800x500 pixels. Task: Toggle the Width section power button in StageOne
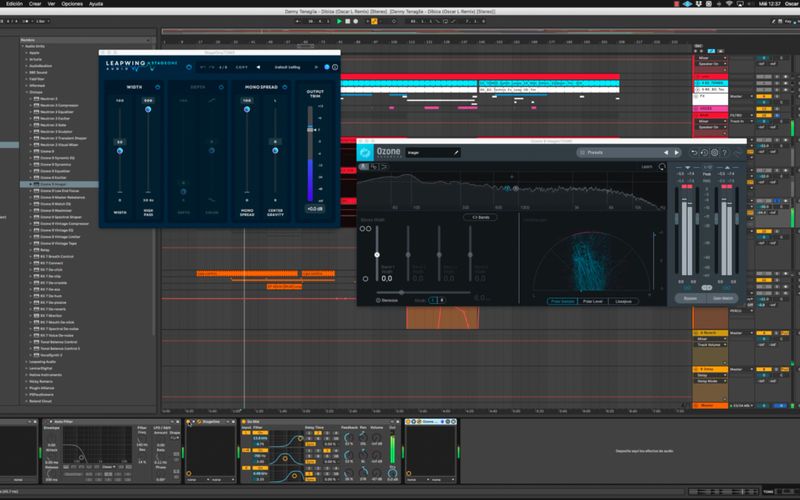158,87
